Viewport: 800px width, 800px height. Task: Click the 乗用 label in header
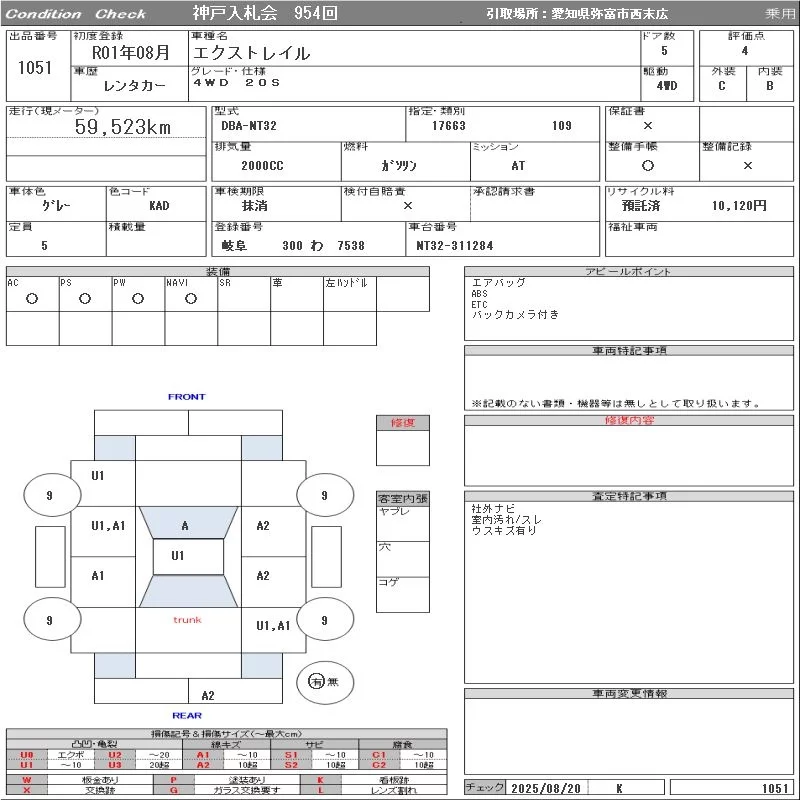tap(780, 13)
